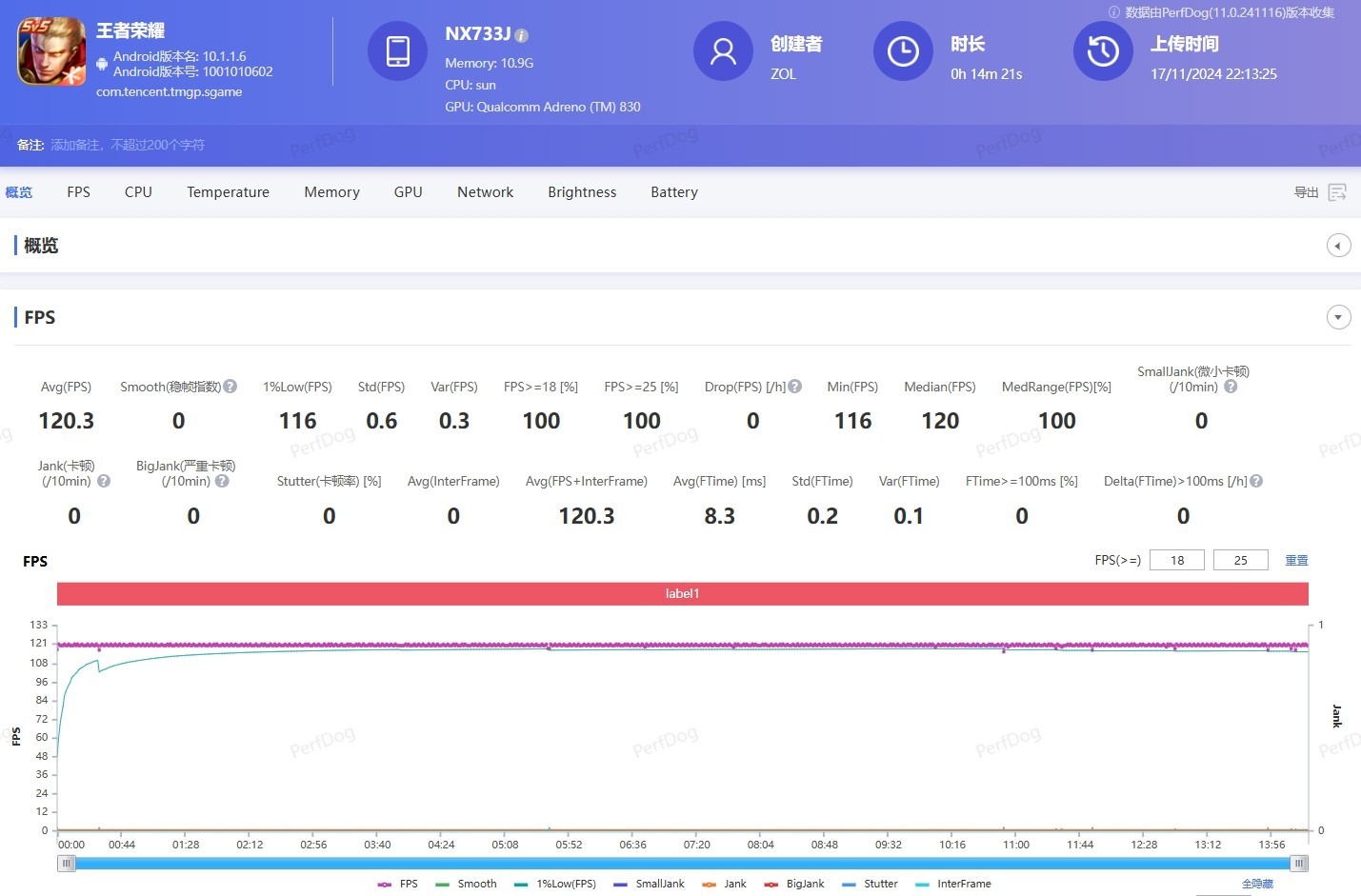Screen dimensions: 1361x896
Task: Click the Var(FTime) value 0.1
Action: 909,516
